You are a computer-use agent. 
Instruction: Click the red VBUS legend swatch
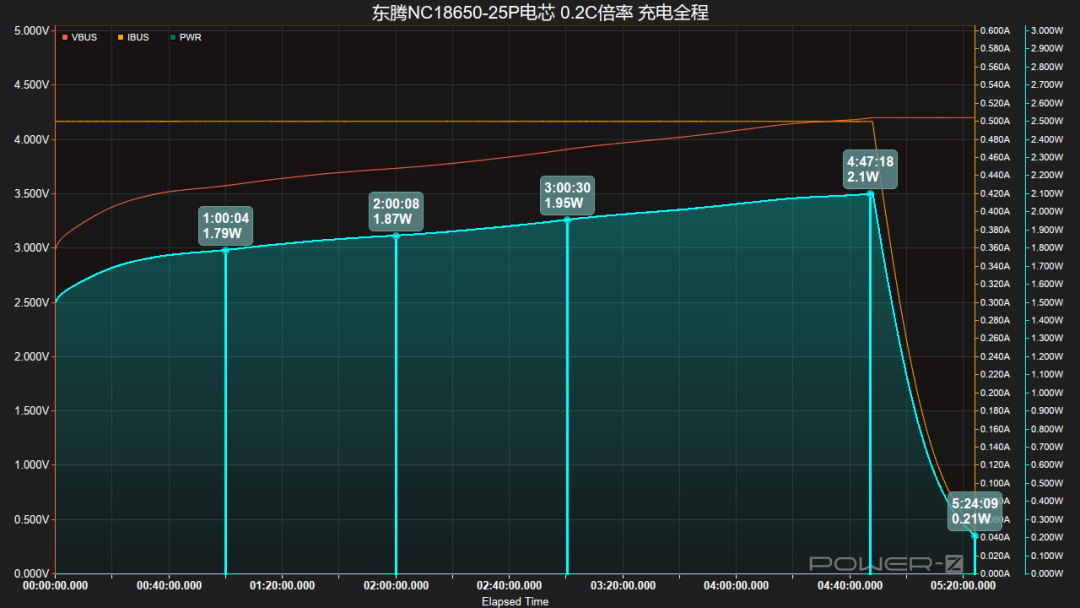[65, 37]
